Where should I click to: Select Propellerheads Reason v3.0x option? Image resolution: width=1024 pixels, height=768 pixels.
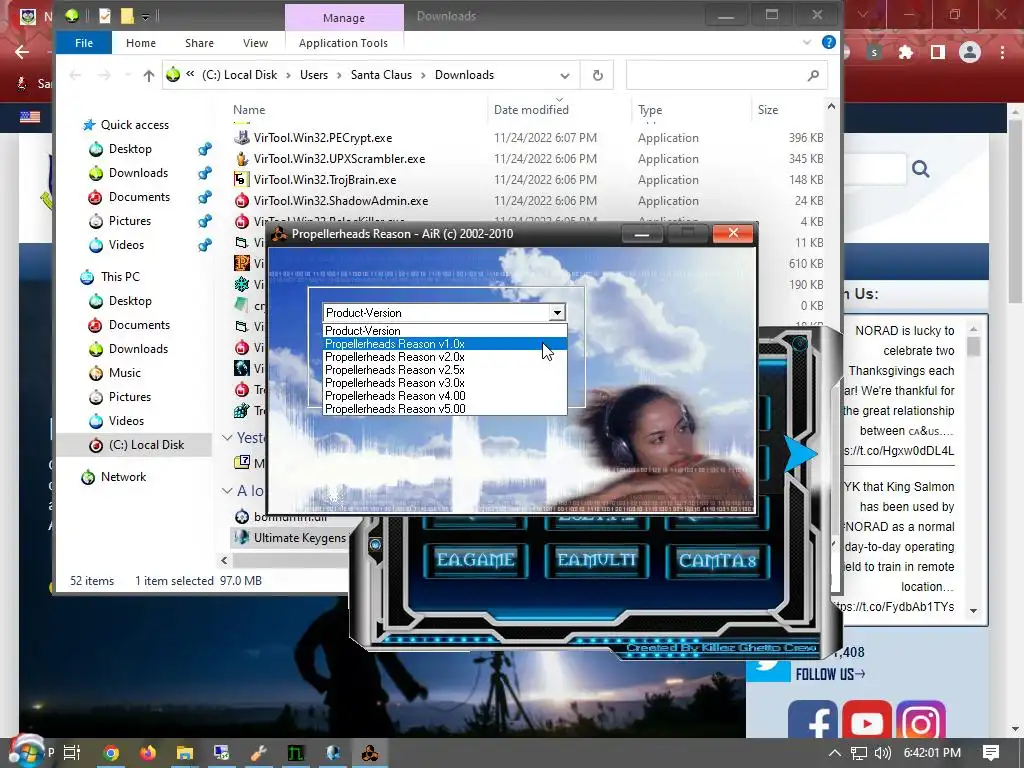(x=445, y=383)
